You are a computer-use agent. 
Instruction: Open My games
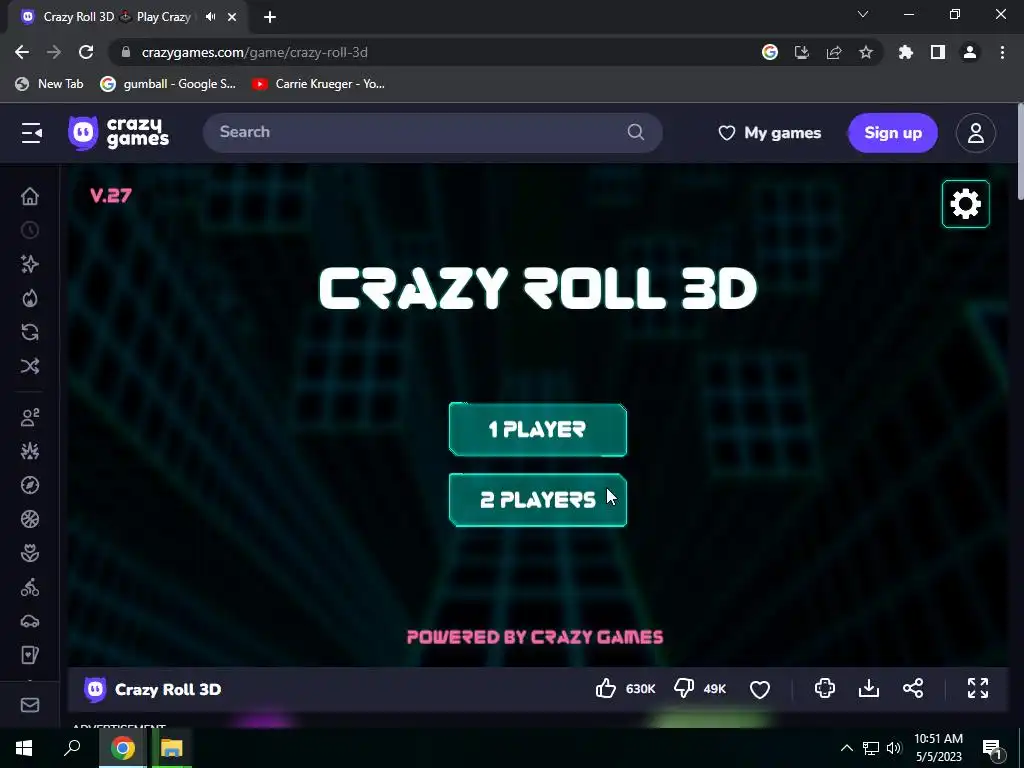point(769,133)
